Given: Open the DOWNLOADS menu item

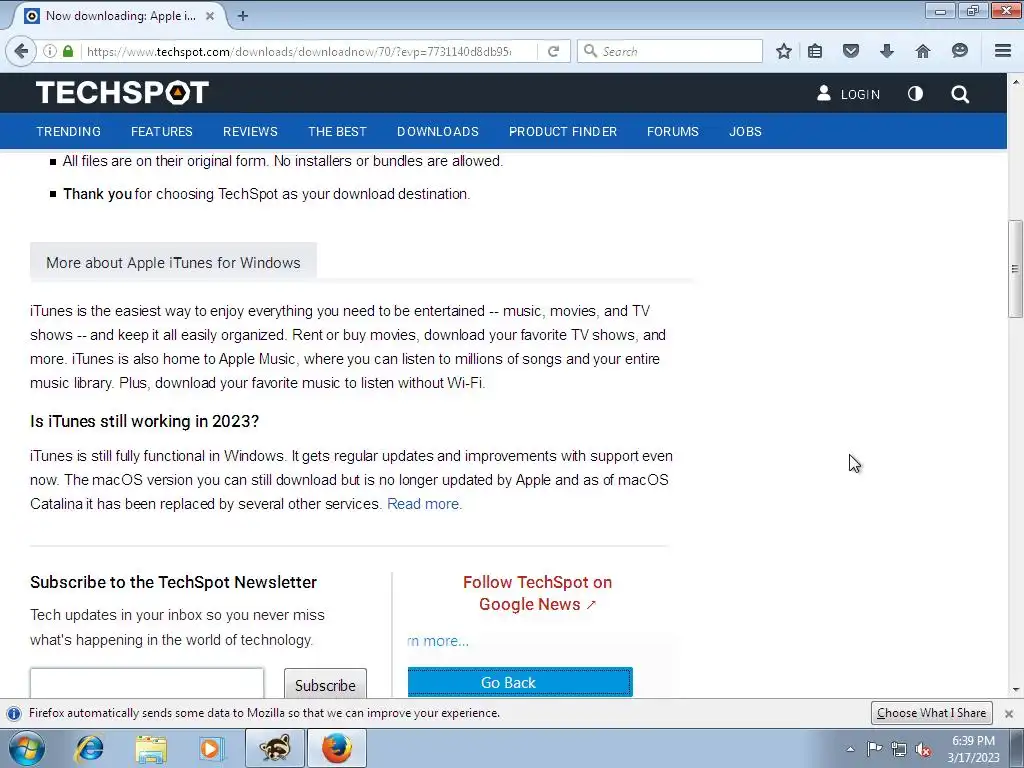Looking at the screenshot, I should [438, 131].
